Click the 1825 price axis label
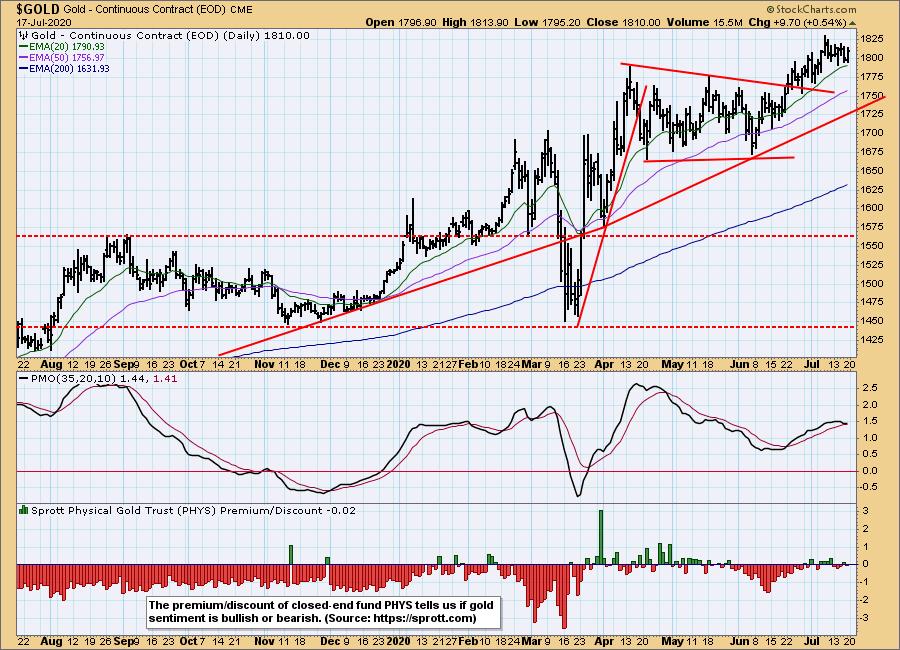This screenshot has width=900, height=650. point(872,38)
